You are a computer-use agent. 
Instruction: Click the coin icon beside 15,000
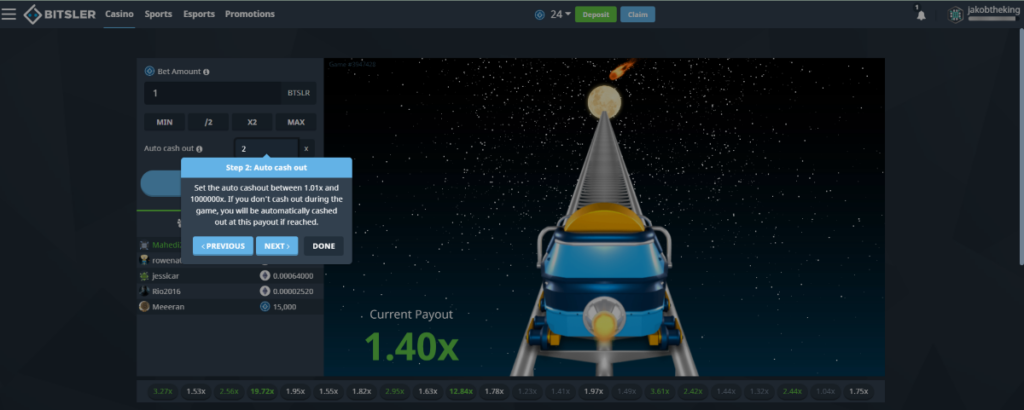click(x=264, y=306)
